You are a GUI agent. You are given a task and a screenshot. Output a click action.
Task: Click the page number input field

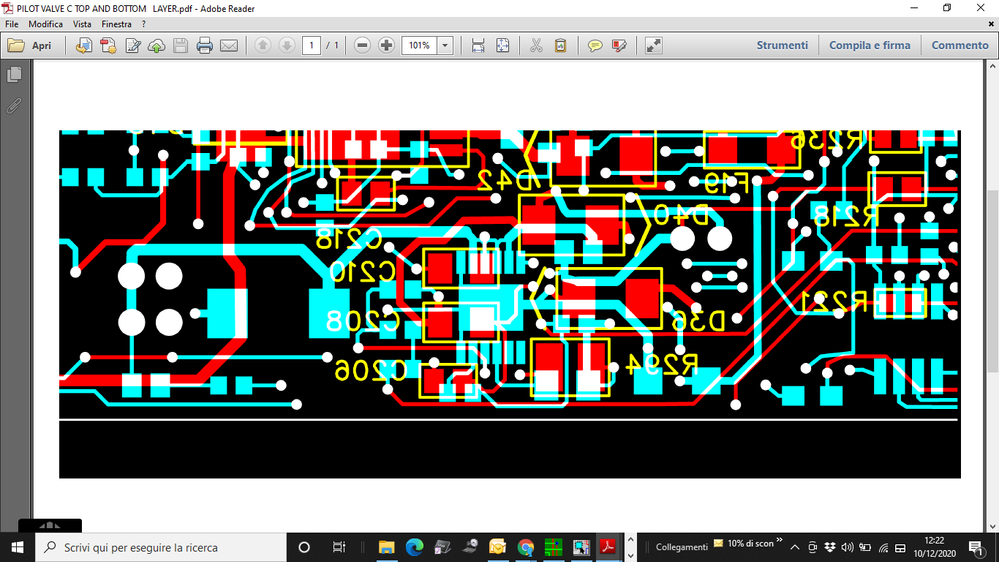(x=311, y=45)
